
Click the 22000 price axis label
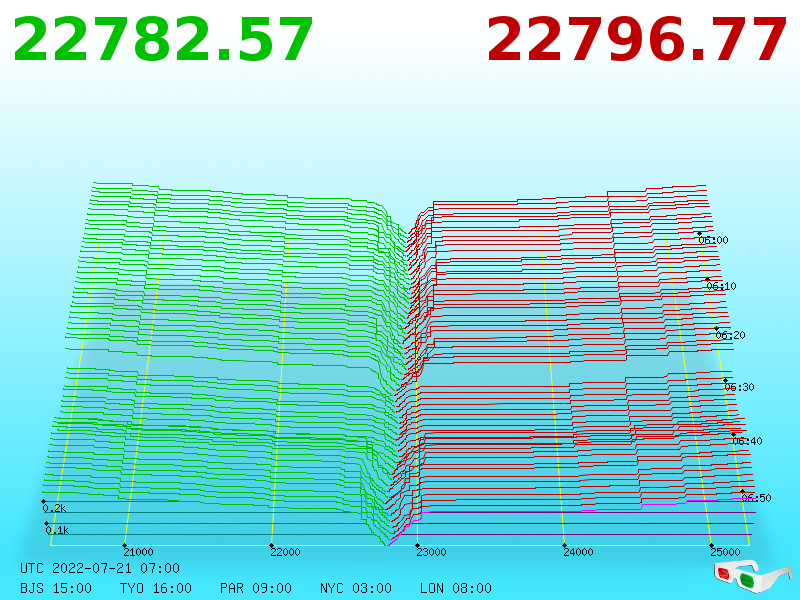(285, 552)
